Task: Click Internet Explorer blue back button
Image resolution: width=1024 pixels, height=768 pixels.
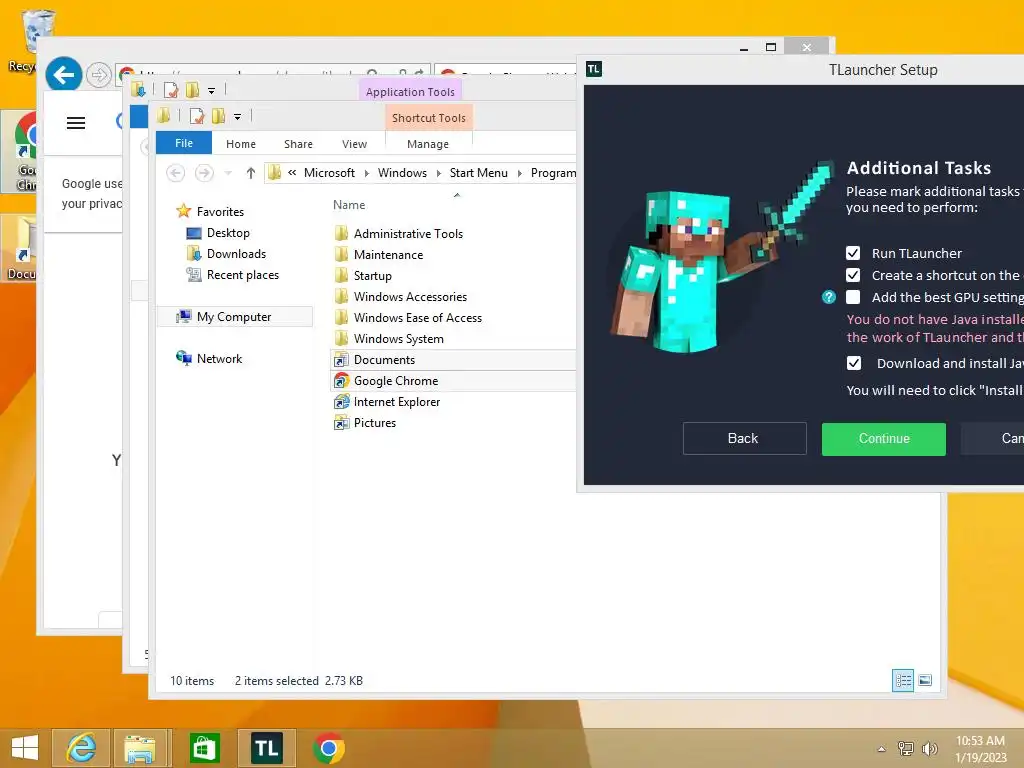Action: point(63,75)
